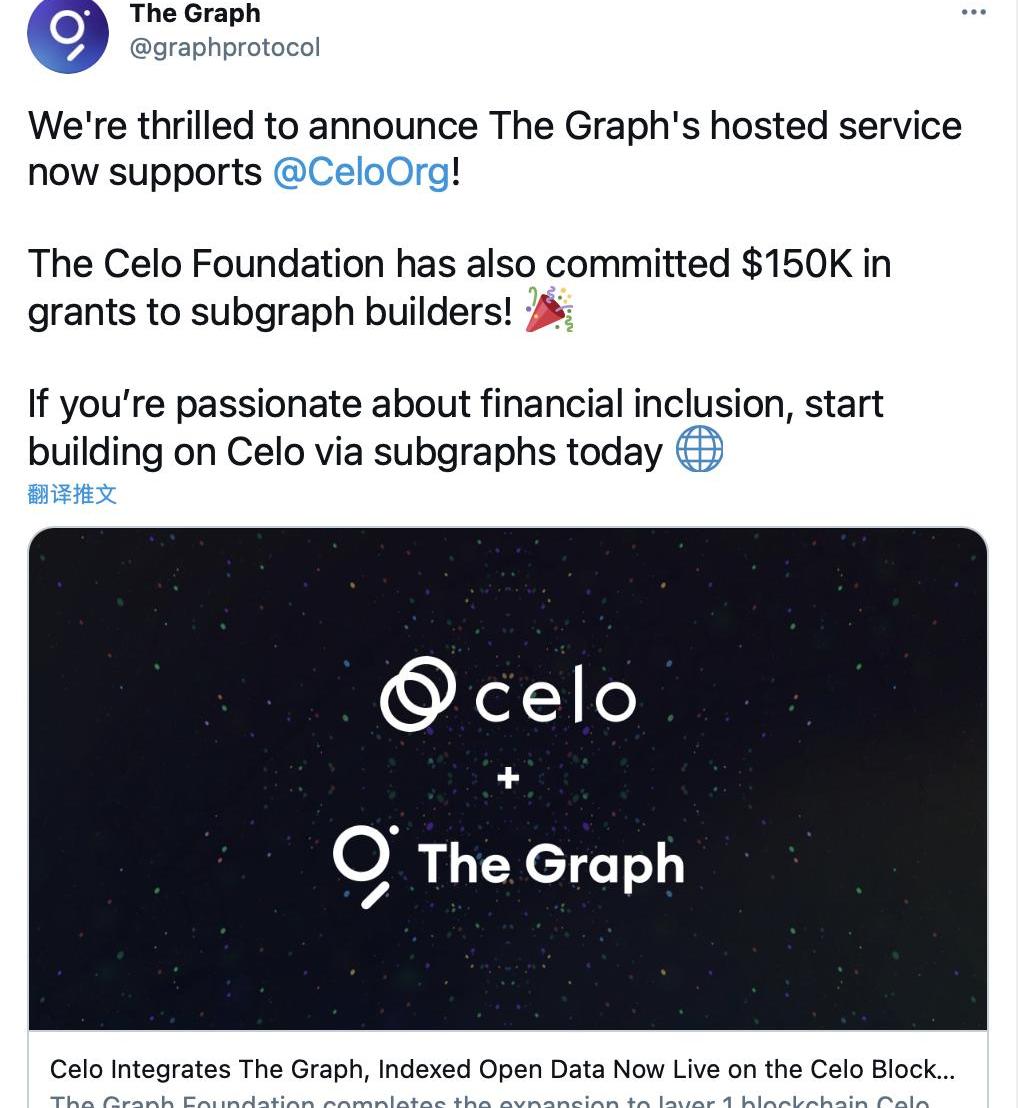Click the party popper emoji
This screenshot has height=1108, width=1020.
pyautogui.click(x=549, y=310)
